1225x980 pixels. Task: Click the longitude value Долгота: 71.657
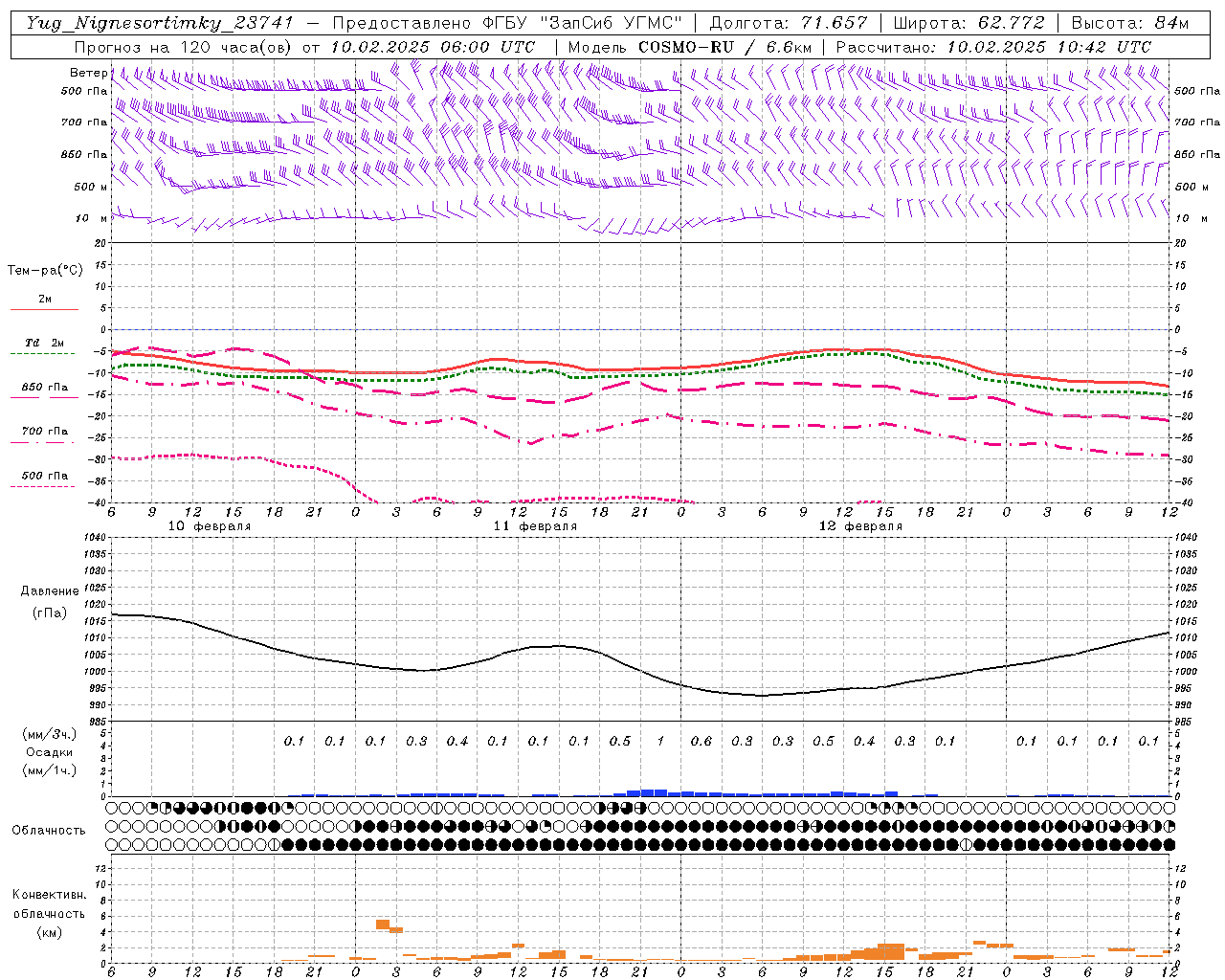[x=789, y=23]
